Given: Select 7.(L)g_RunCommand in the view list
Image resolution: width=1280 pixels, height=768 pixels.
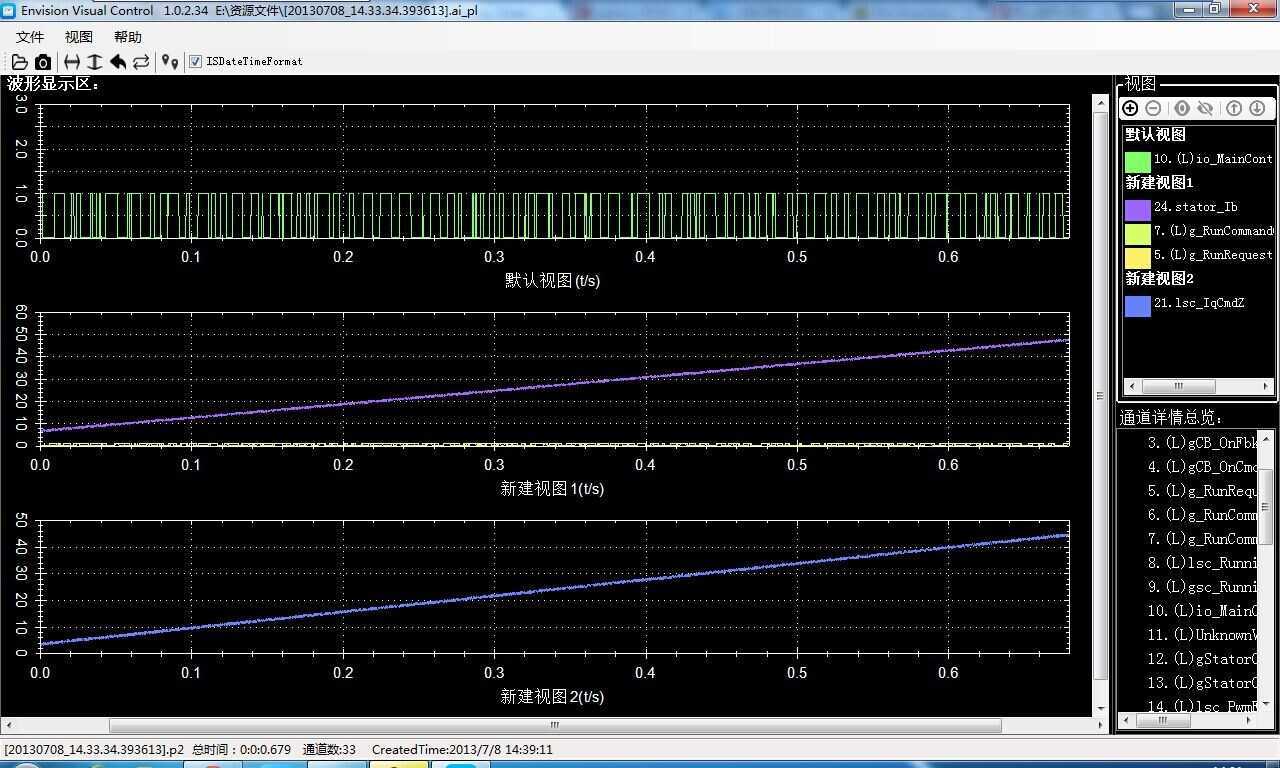Looking at the screenshot, I should (x=1213, y=231).
